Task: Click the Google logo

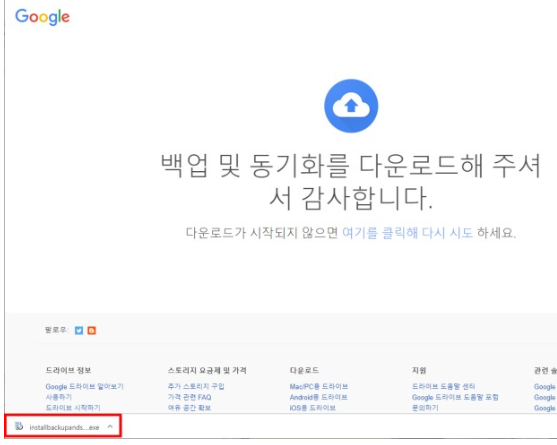Action: pos(42,17)
